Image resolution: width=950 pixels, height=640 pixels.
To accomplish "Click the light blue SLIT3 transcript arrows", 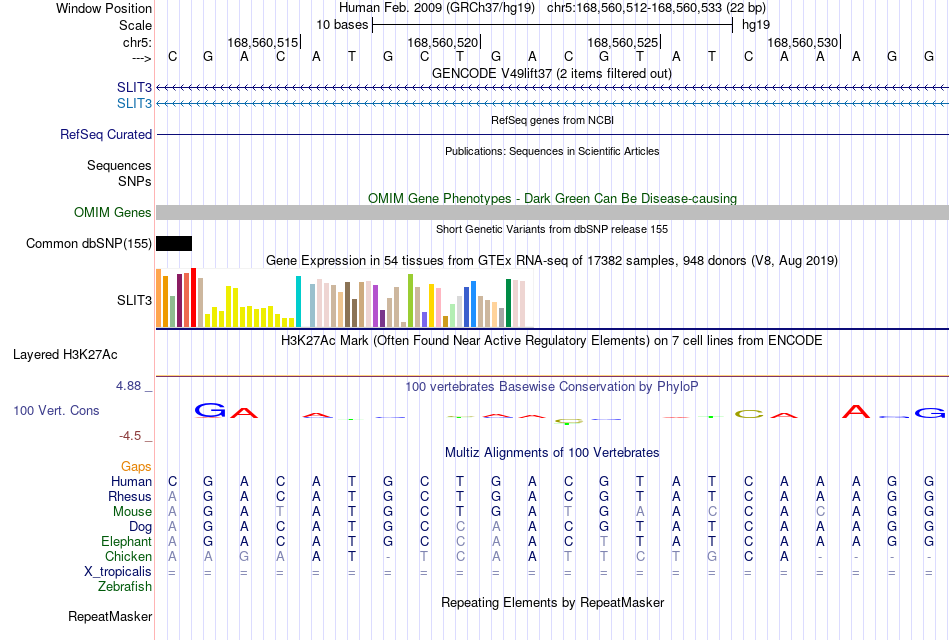I will [553, 104].
